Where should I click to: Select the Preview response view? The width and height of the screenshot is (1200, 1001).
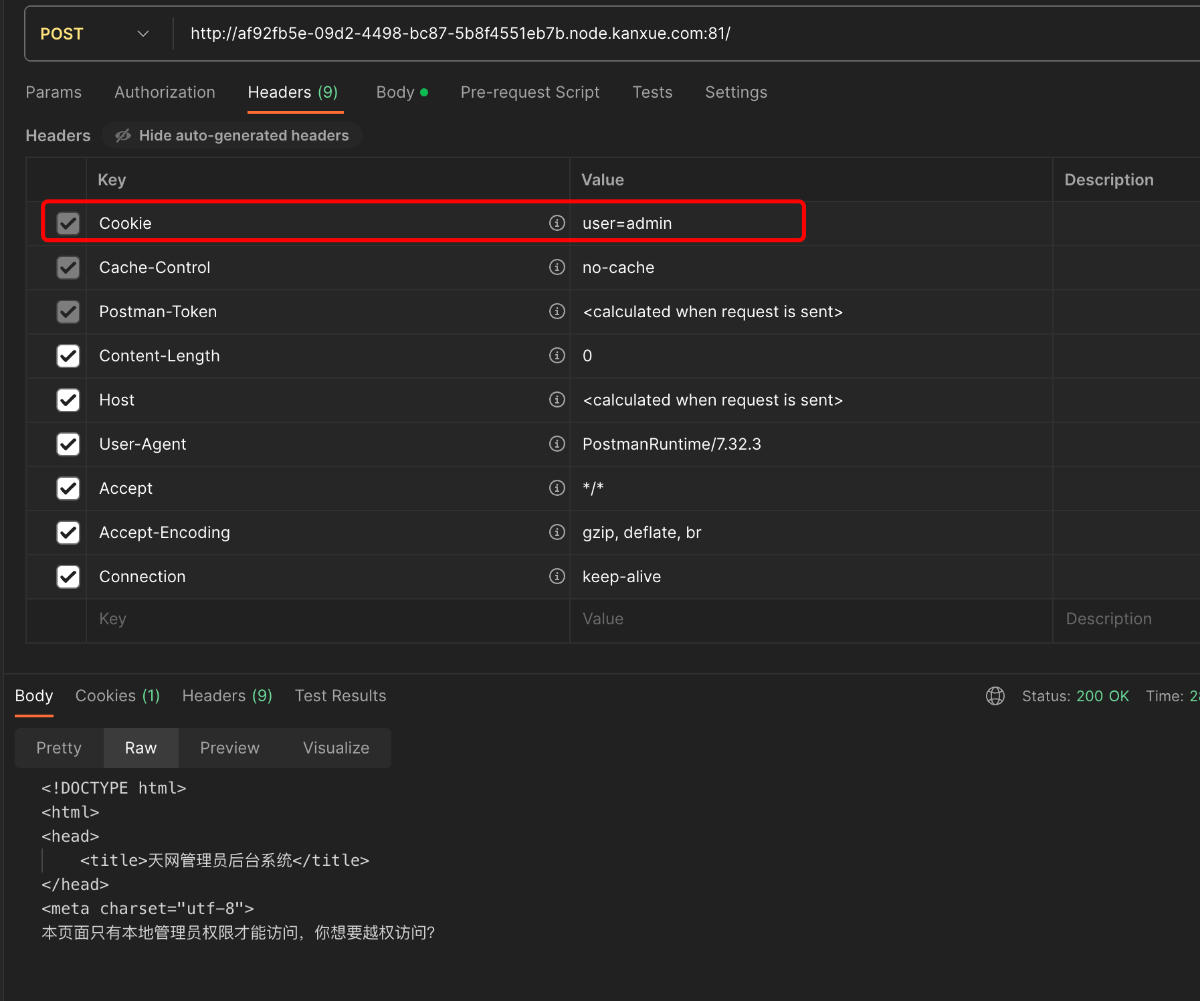point(229,748)
